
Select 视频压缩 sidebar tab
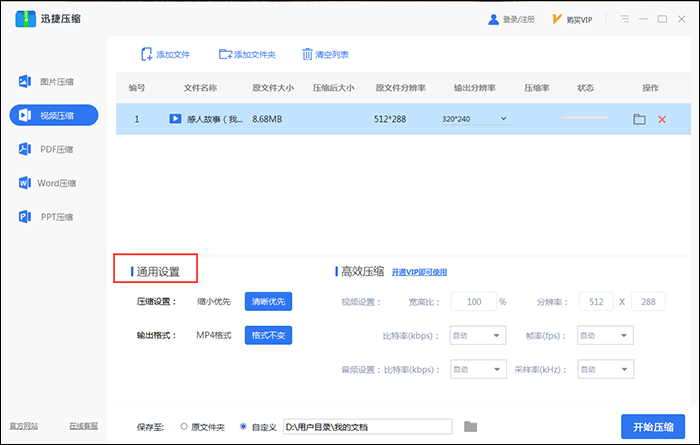point(54,115)
